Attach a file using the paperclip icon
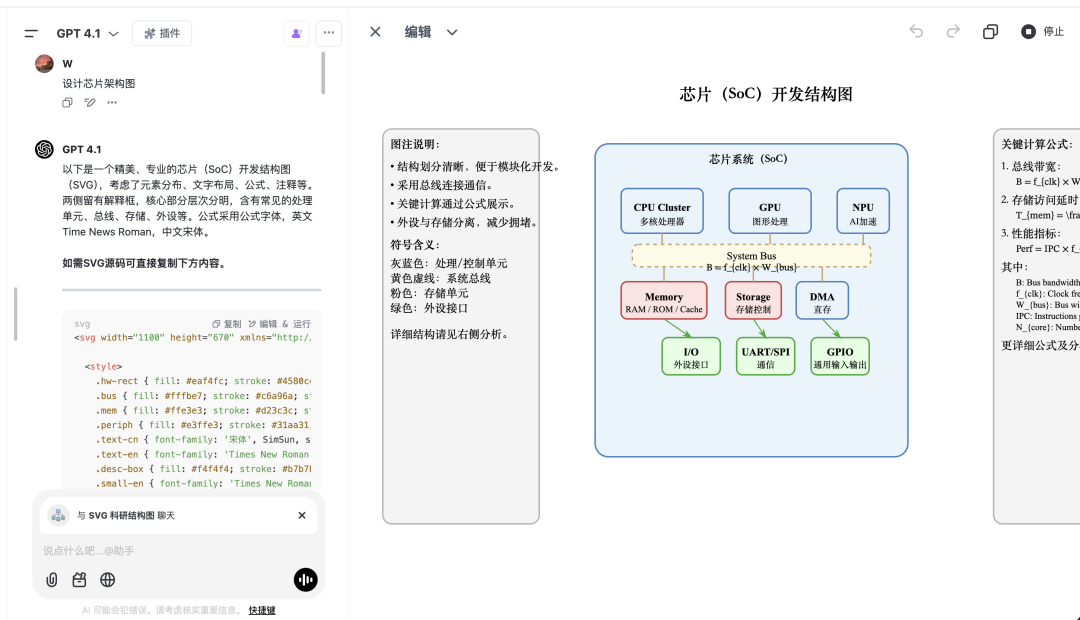 51,580
